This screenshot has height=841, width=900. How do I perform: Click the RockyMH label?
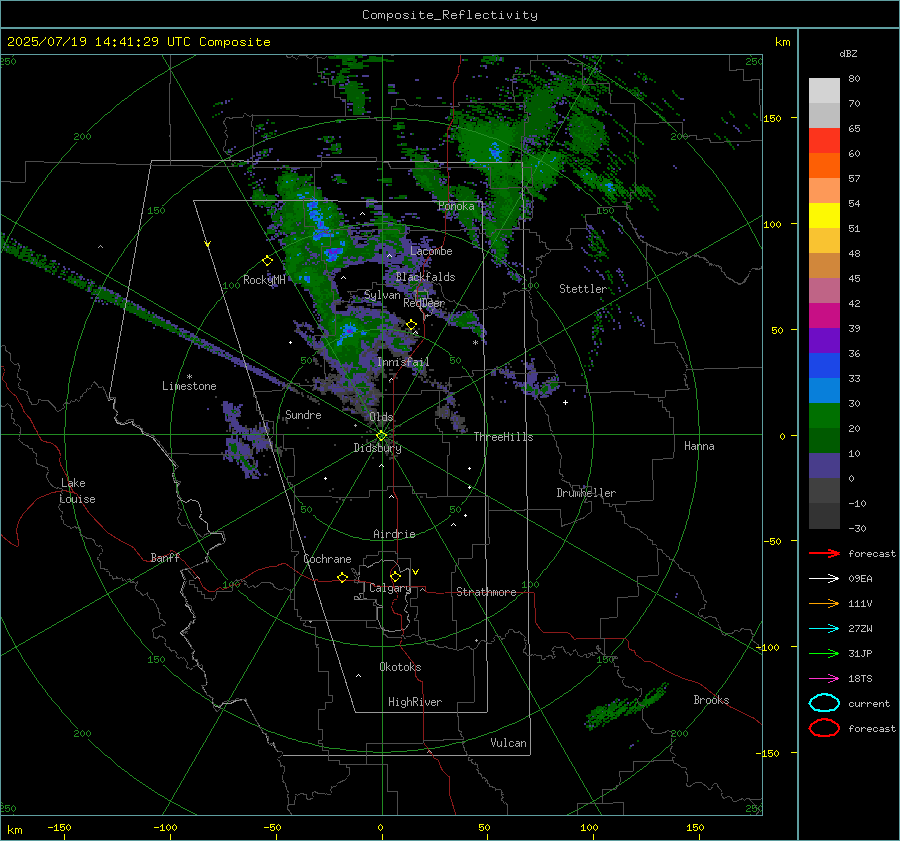(x=264, y=280)
